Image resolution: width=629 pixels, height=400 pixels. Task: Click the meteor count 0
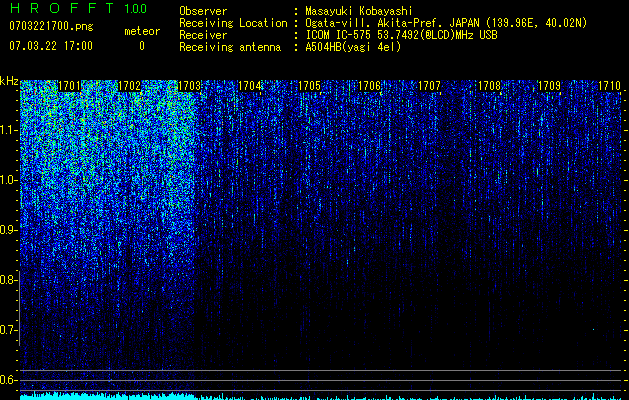point(142,46)
